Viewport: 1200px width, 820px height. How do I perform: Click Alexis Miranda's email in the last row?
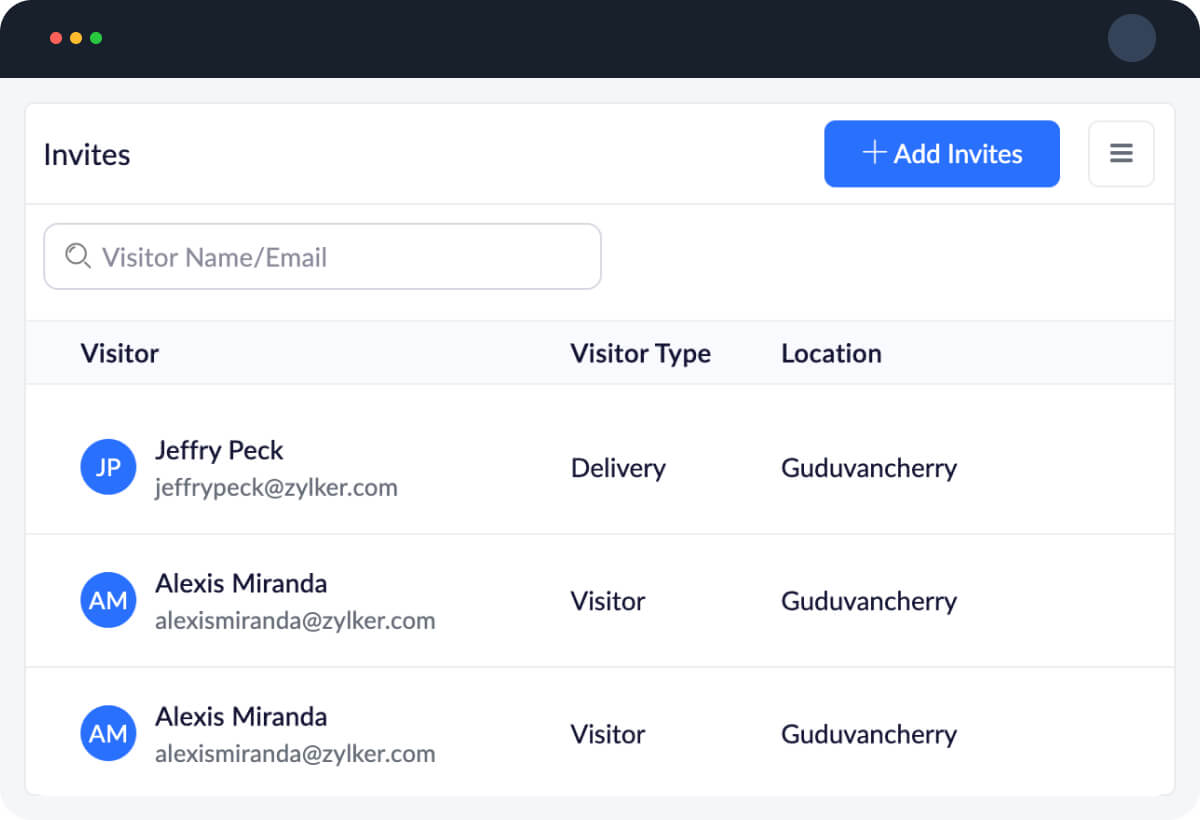click(x=295, y=754)
